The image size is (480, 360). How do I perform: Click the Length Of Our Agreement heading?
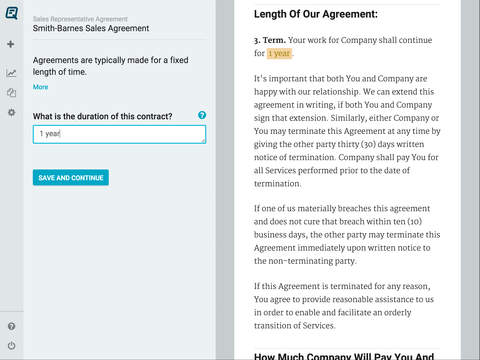(316, 14)
